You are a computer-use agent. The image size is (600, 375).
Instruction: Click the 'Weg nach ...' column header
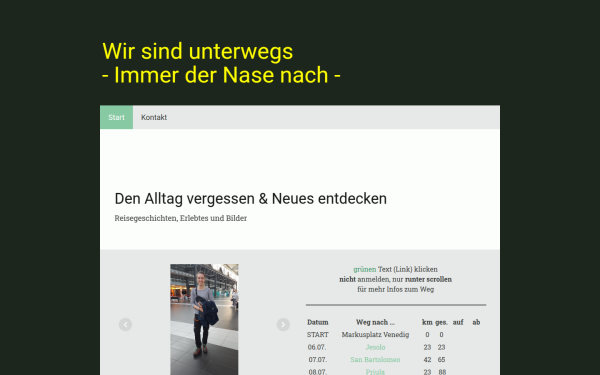(375, 322)
